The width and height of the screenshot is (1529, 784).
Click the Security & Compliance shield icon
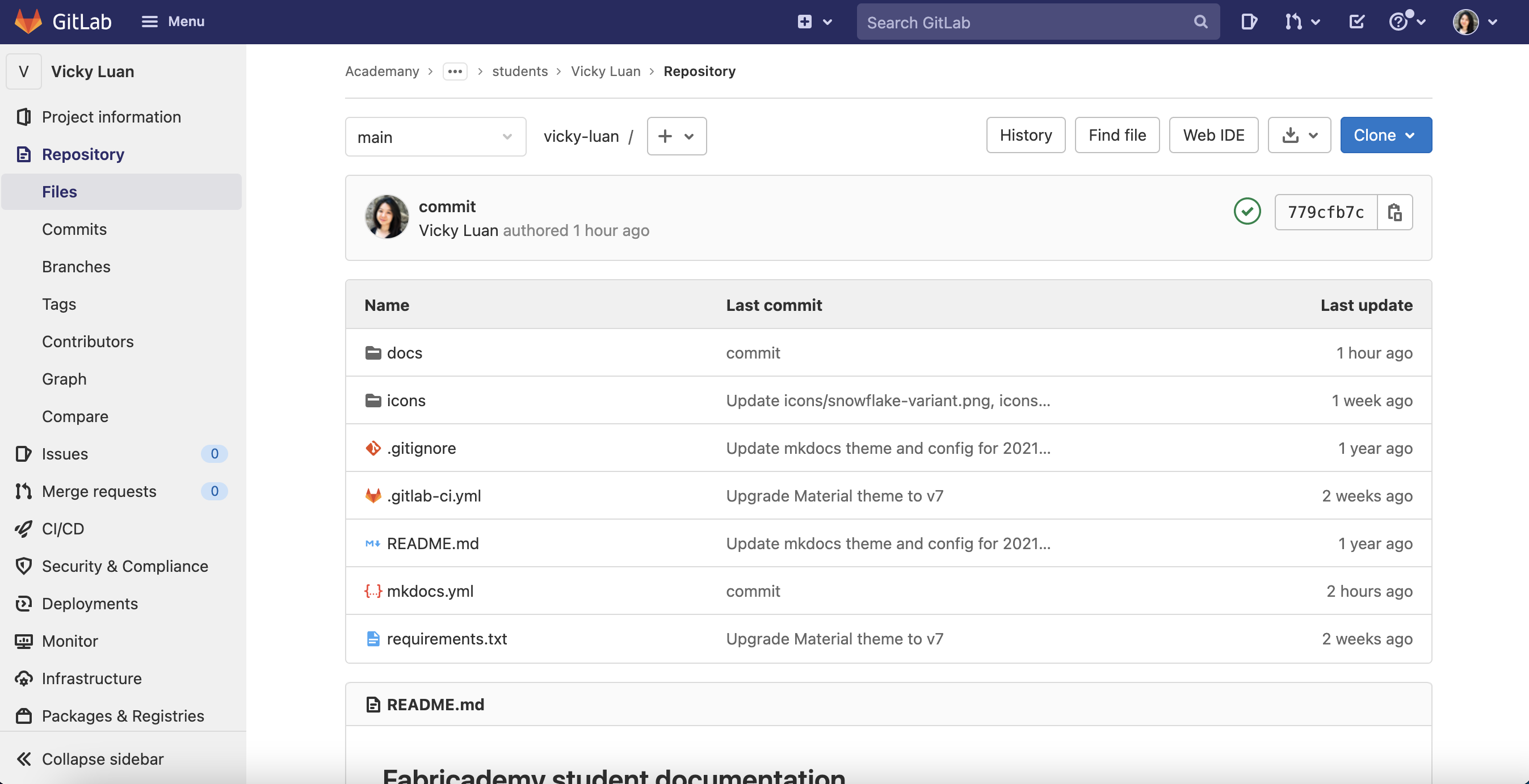click(24, 566)
